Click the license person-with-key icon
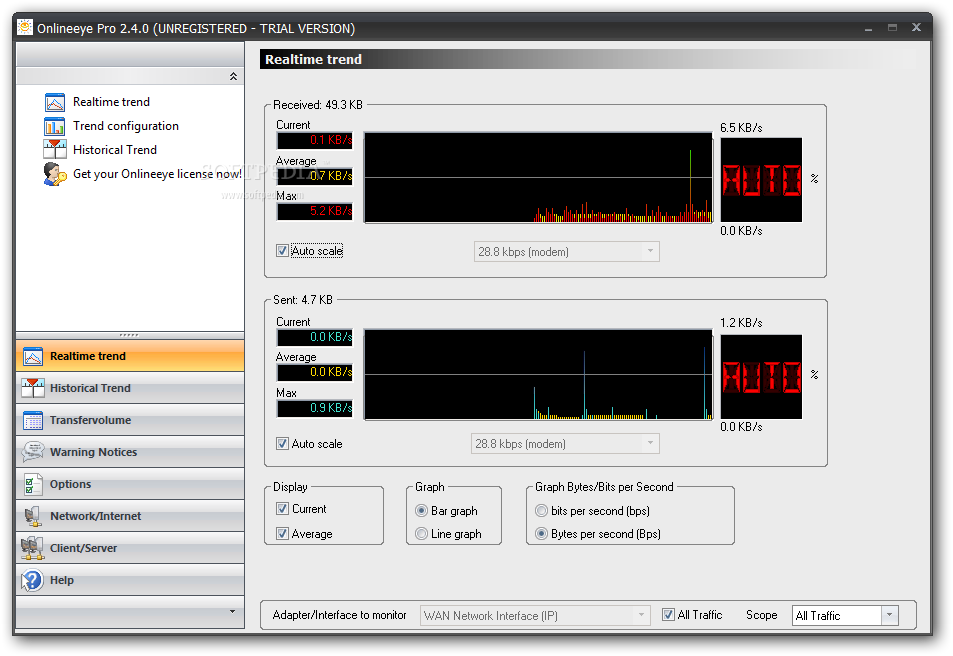 (55, 174)
